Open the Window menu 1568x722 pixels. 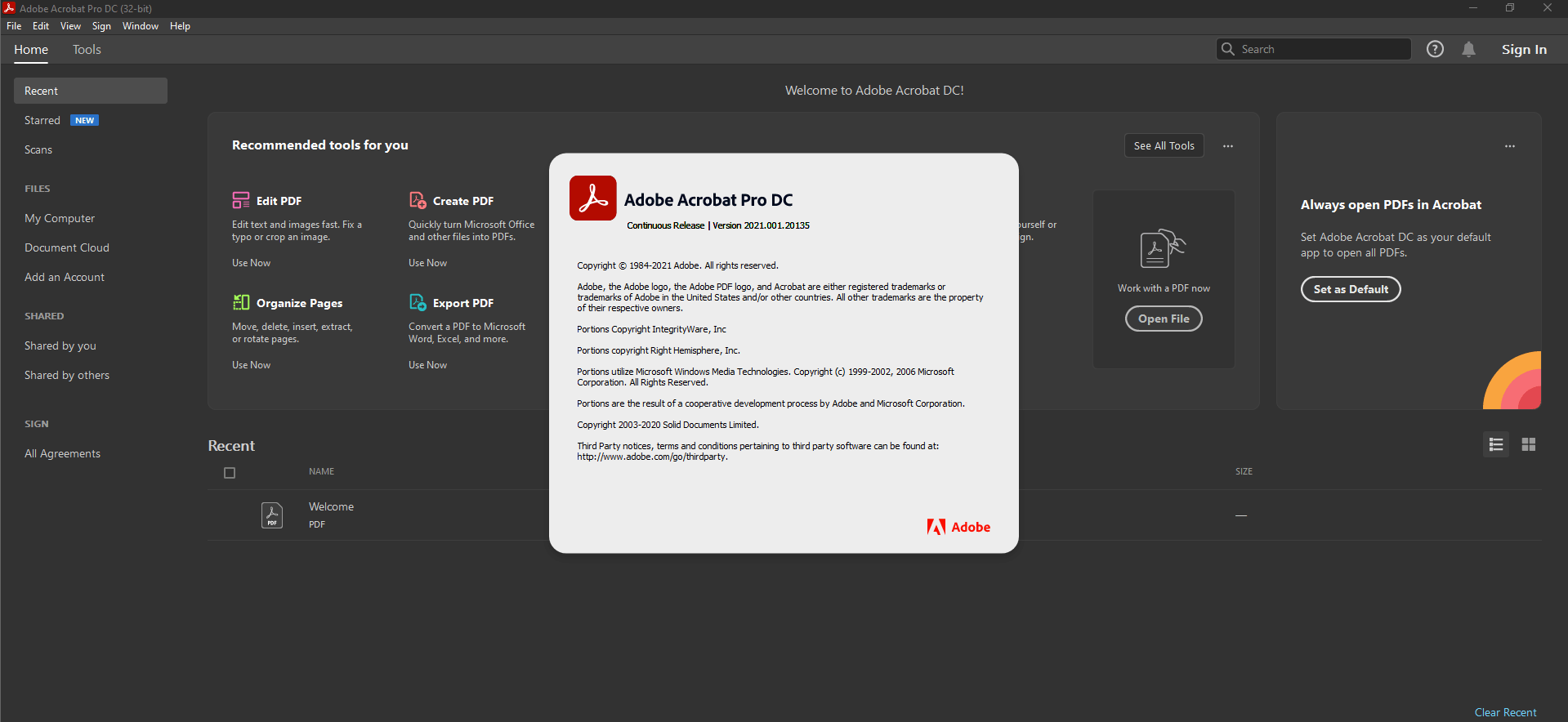[x=141, y=26]
